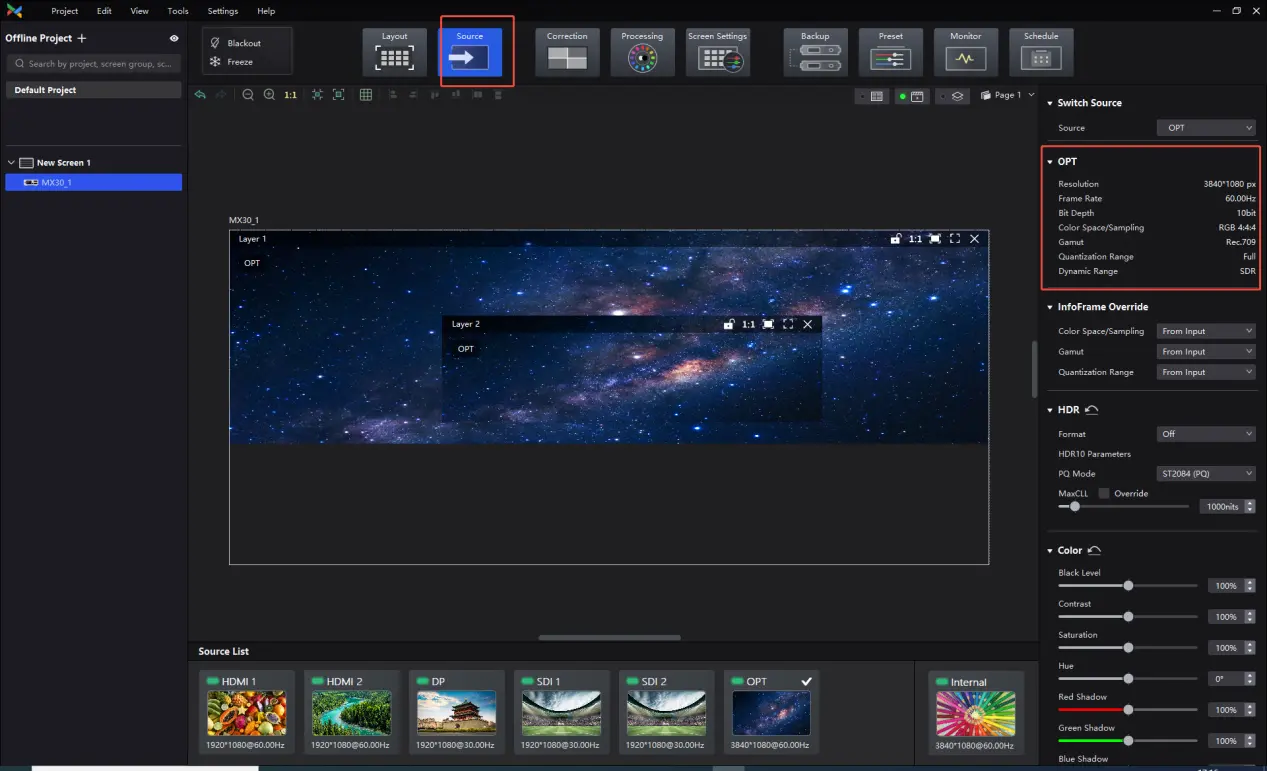Toggle the canvas grid icon
The height and width of the screenshot is (771, 1267).
[x=366, y=95]
